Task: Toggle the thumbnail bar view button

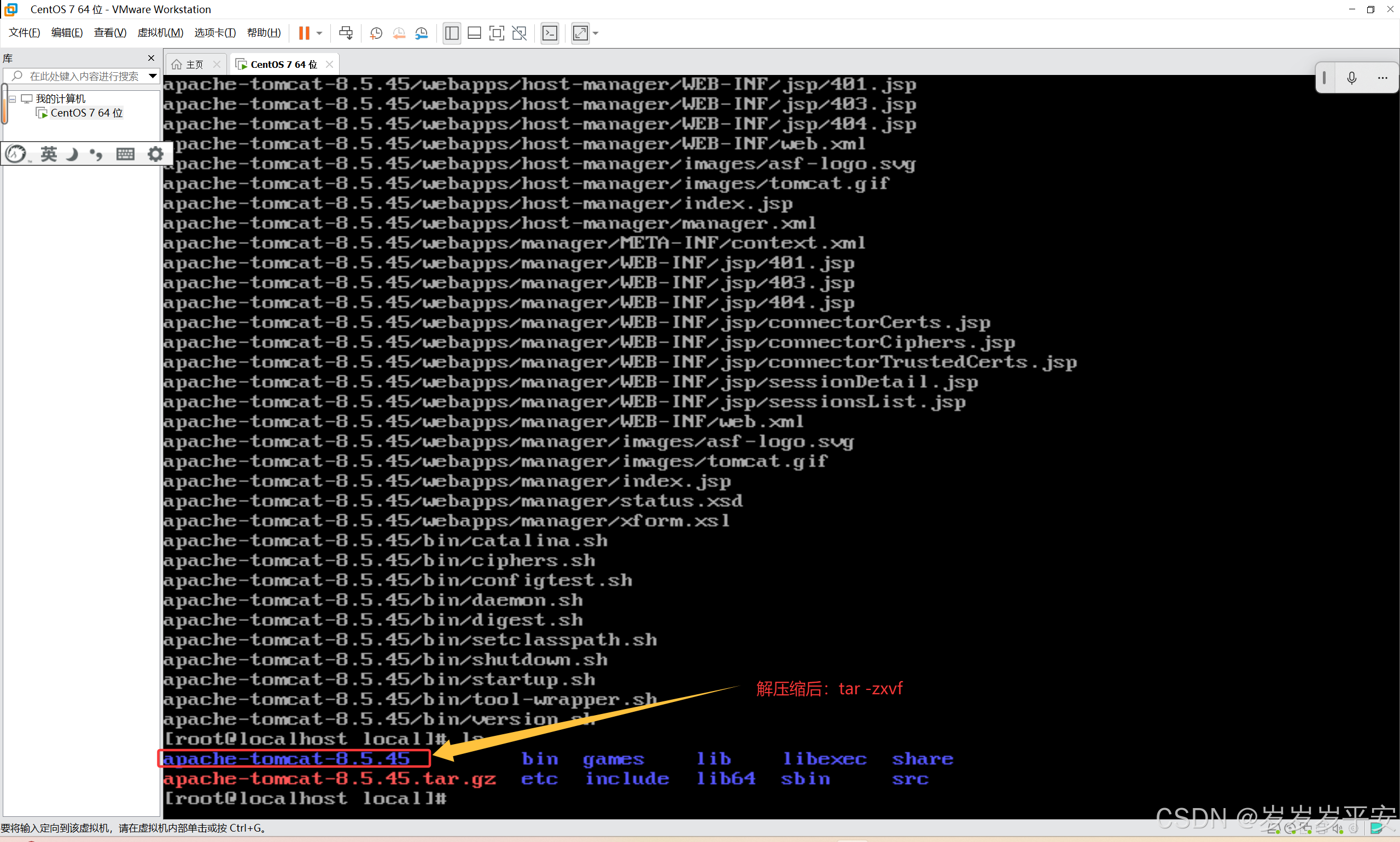Action: click(x=474, y=33)
